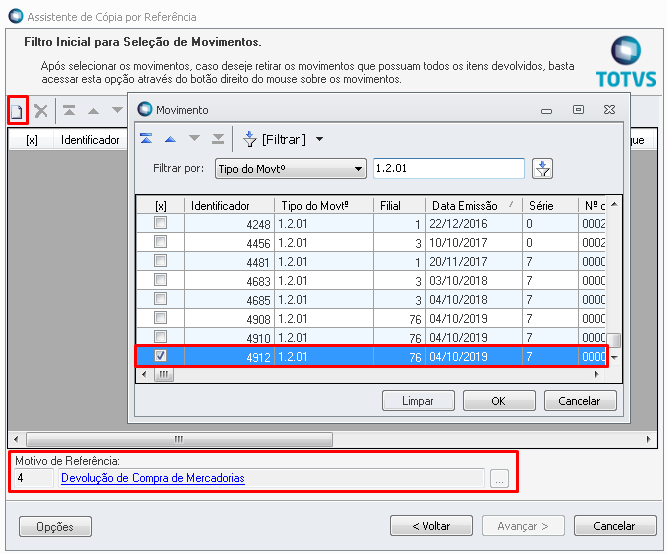Go to previous row in Movimento dialog

170,139
